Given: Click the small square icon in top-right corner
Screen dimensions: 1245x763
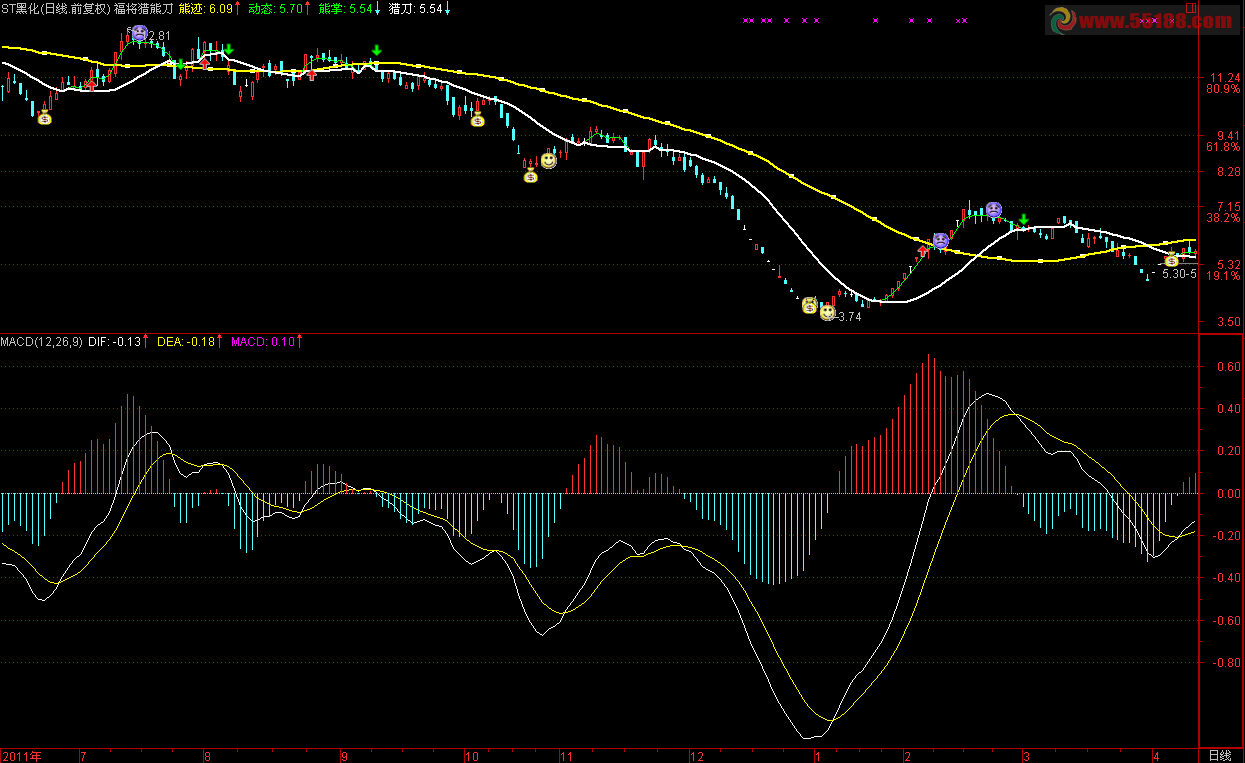Looking at the screenshot, I should tap(1189, 7).
